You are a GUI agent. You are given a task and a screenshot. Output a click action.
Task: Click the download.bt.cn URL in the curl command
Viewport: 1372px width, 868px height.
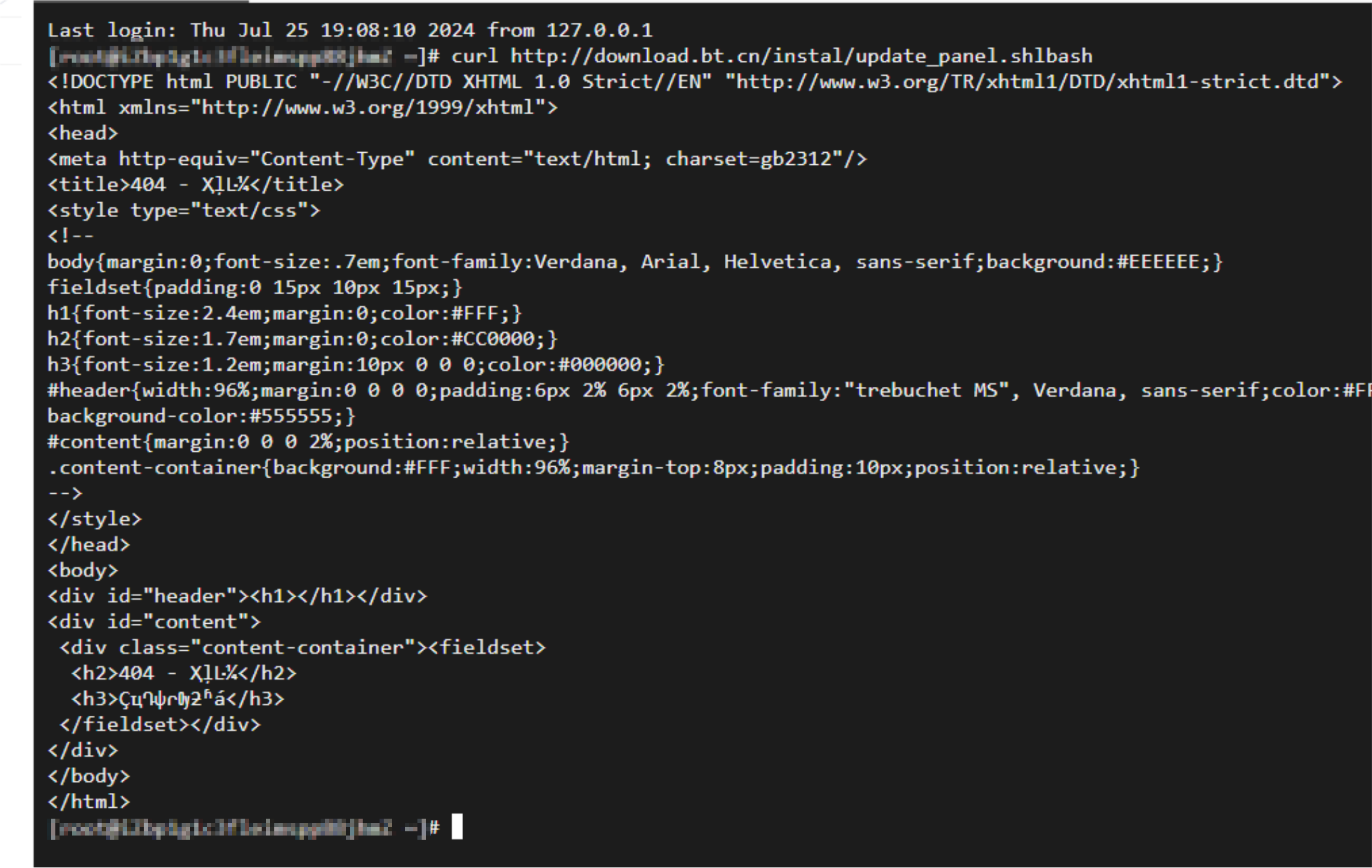[x=801, y=56]
